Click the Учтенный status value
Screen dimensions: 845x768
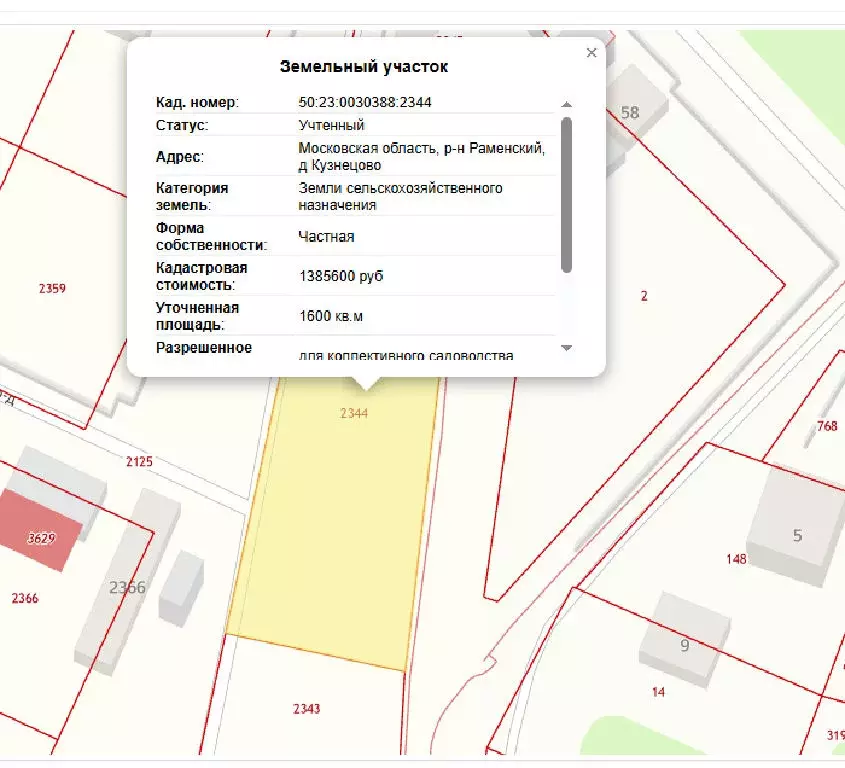328,125
